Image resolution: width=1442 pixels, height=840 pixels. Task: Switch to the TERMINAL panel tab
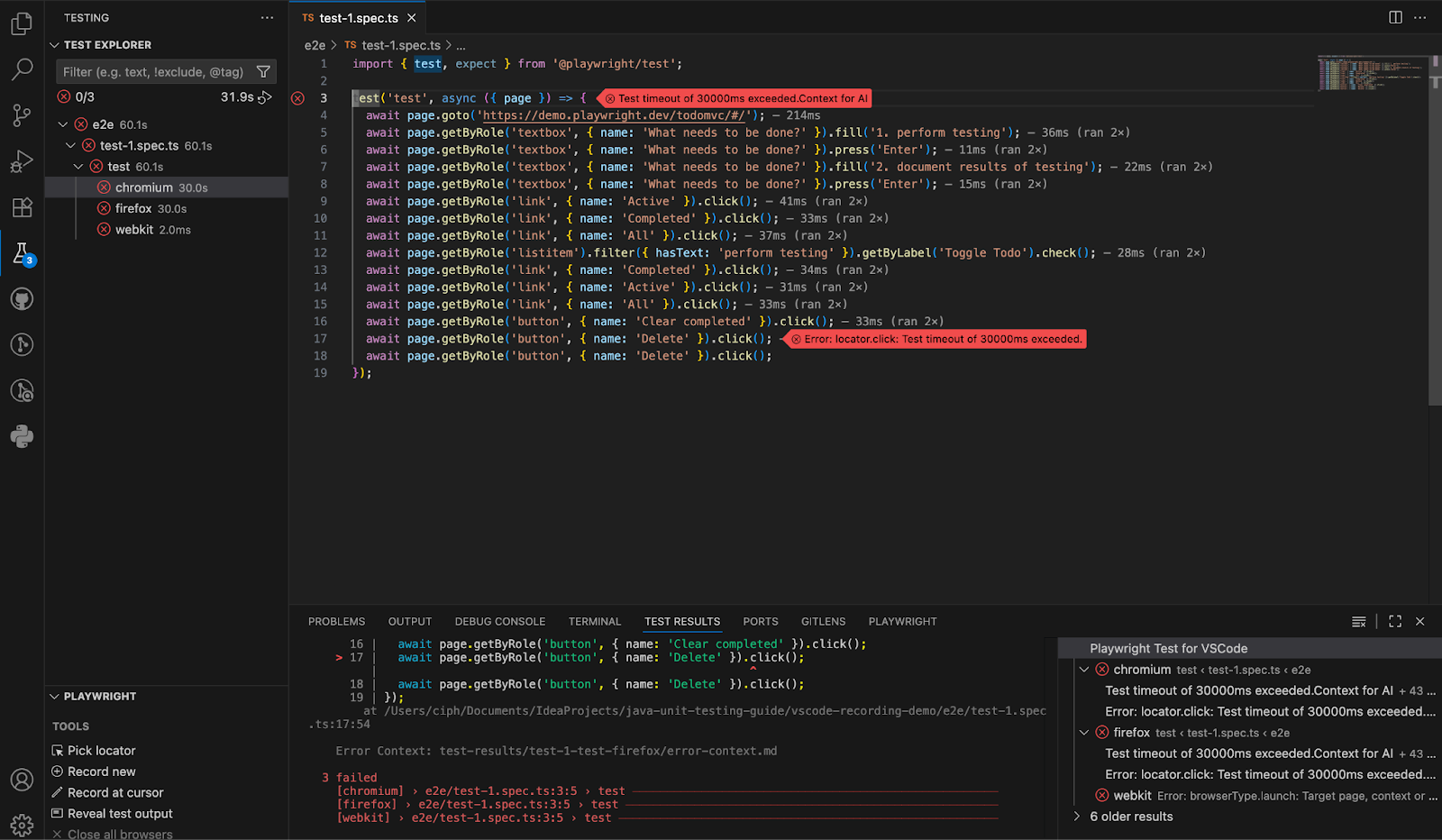pyautogui.click(x=594, y=621)
